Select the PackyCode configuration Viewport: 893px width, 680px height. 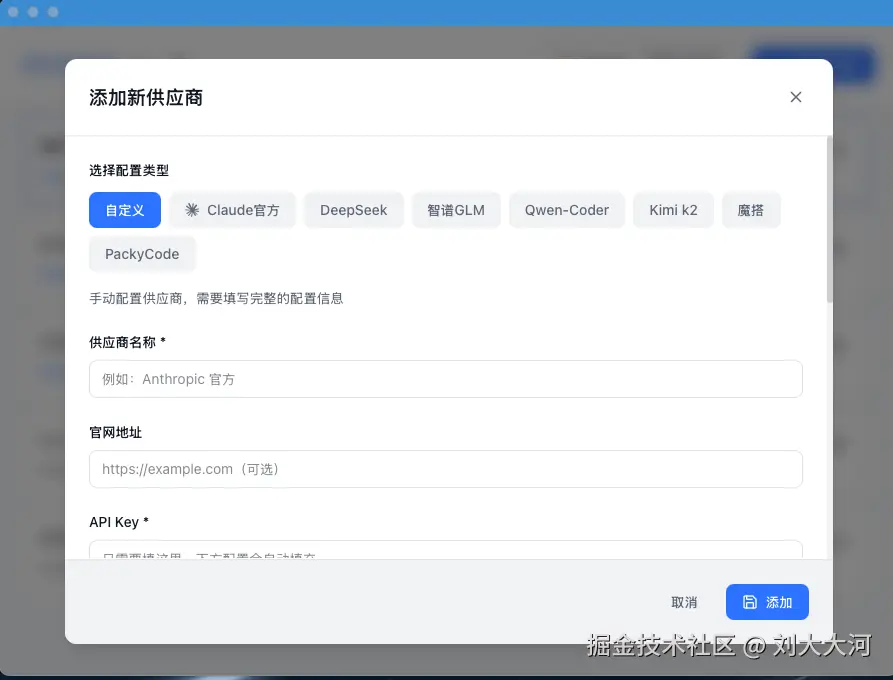(x=142, y=254)
